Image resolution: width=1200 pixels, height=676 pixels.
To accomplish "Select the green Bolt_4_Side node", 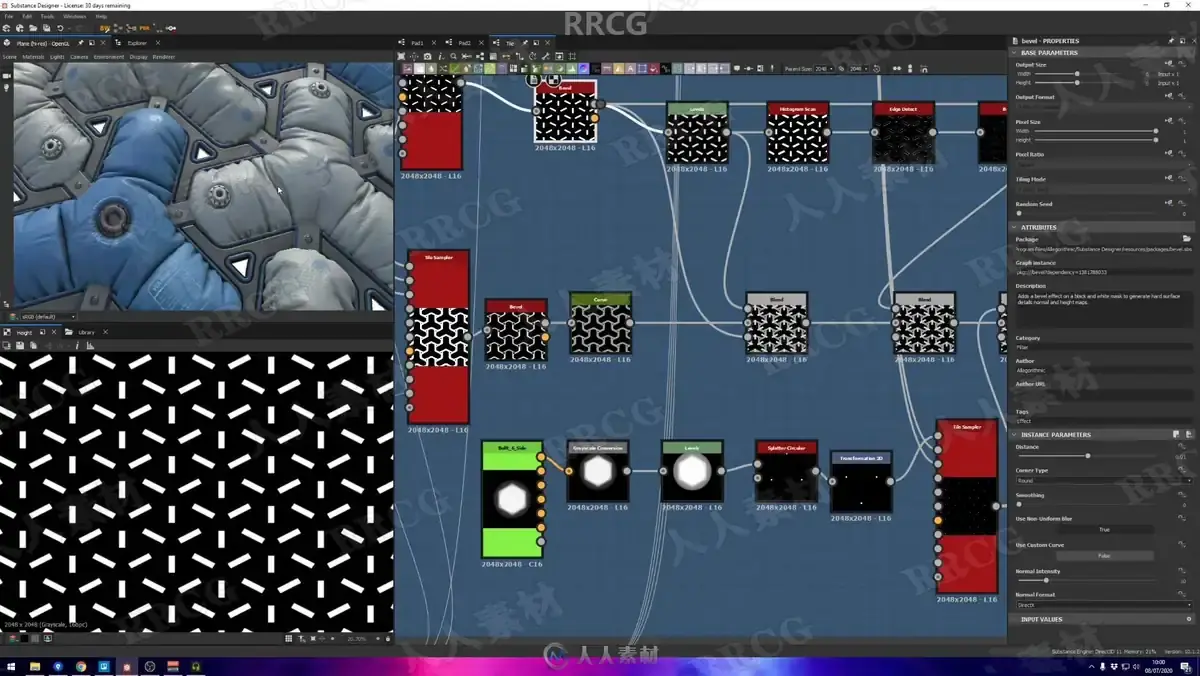I will [x=512, y=499].
